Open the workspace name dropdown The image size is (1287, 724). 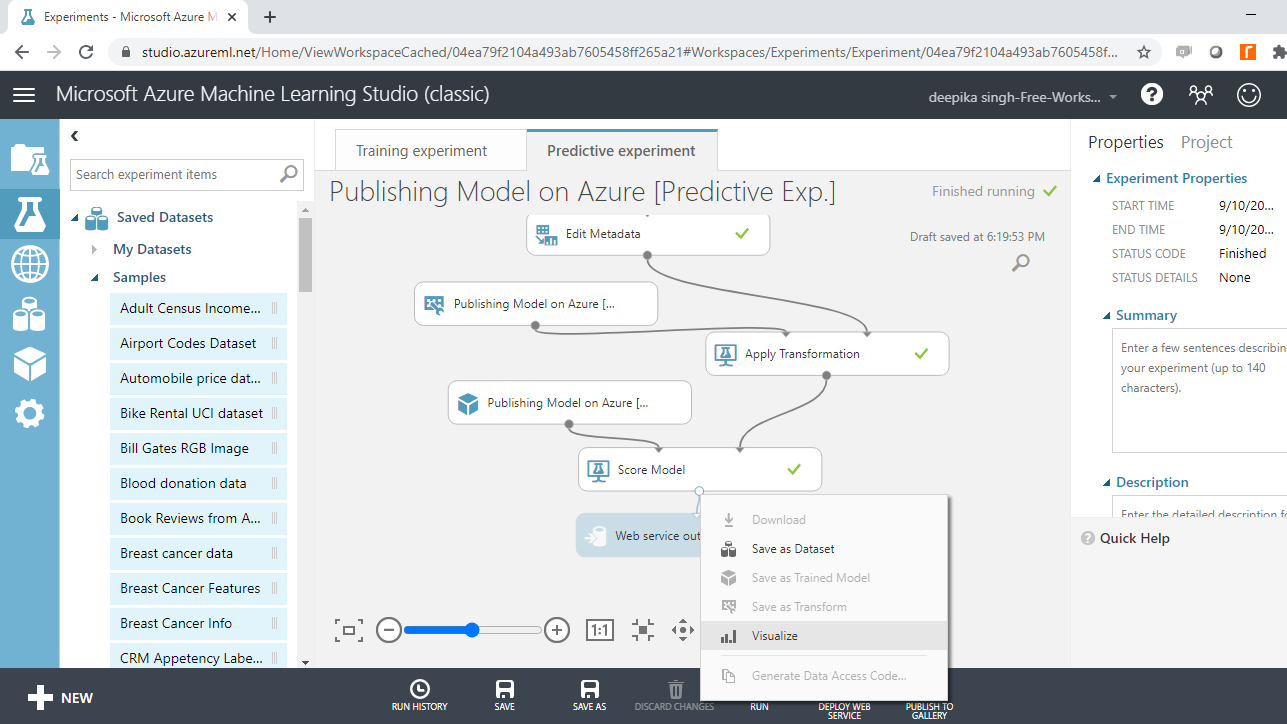click(1024, 97)
